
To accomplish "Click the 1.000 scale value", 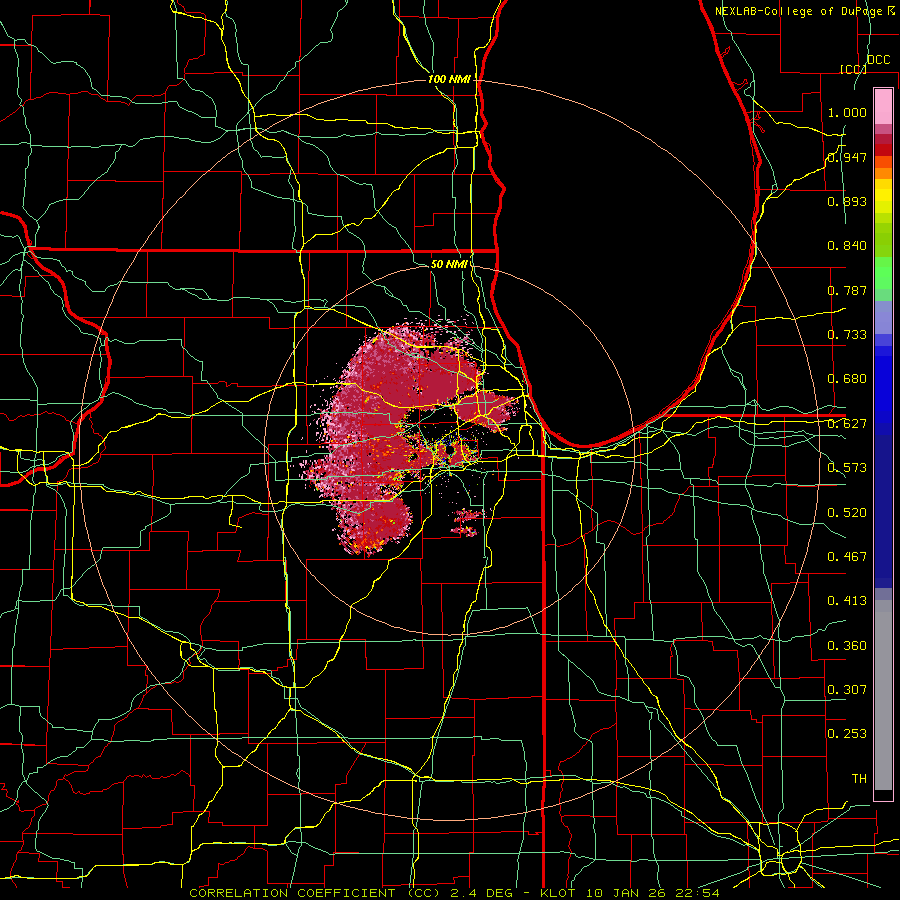I will [847, 112].
